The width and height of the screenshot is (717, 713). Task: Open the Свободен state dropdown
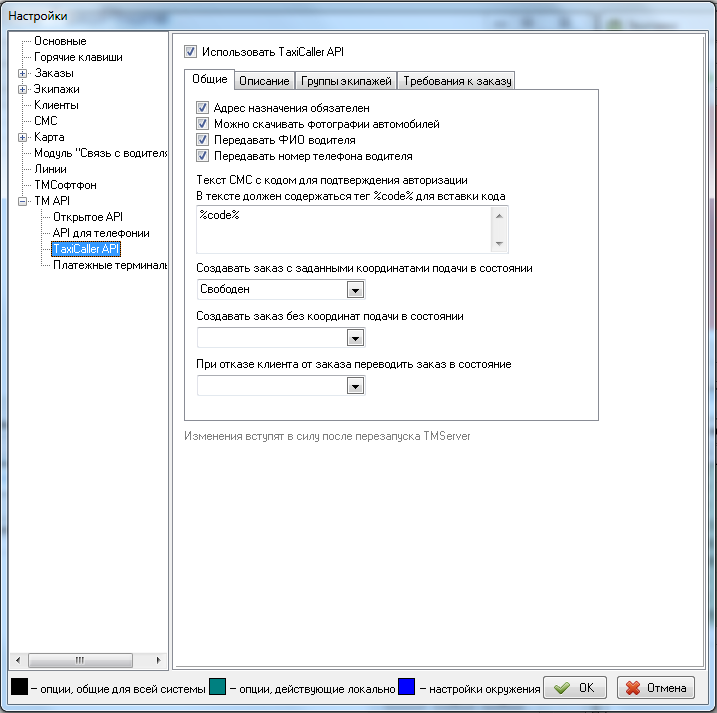(x=354, y=290)
